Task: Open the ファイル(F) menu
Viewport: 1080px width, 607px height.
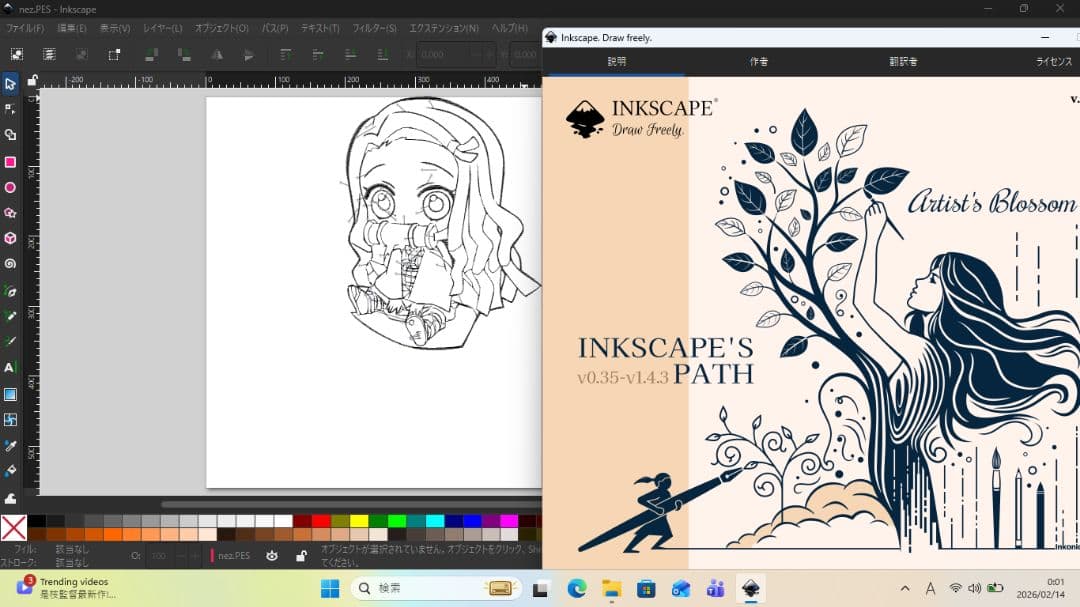Action: (25, 28)
